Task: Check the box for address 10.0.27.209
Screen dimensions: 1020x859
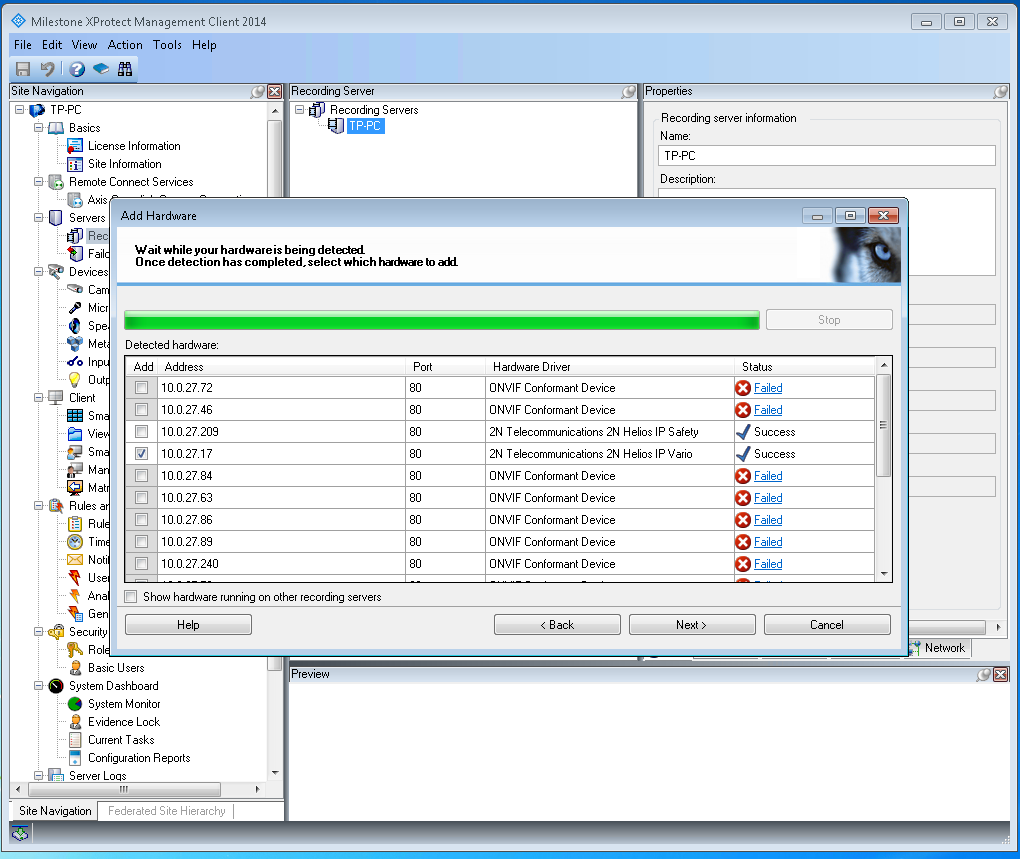Action: point(142,432)
